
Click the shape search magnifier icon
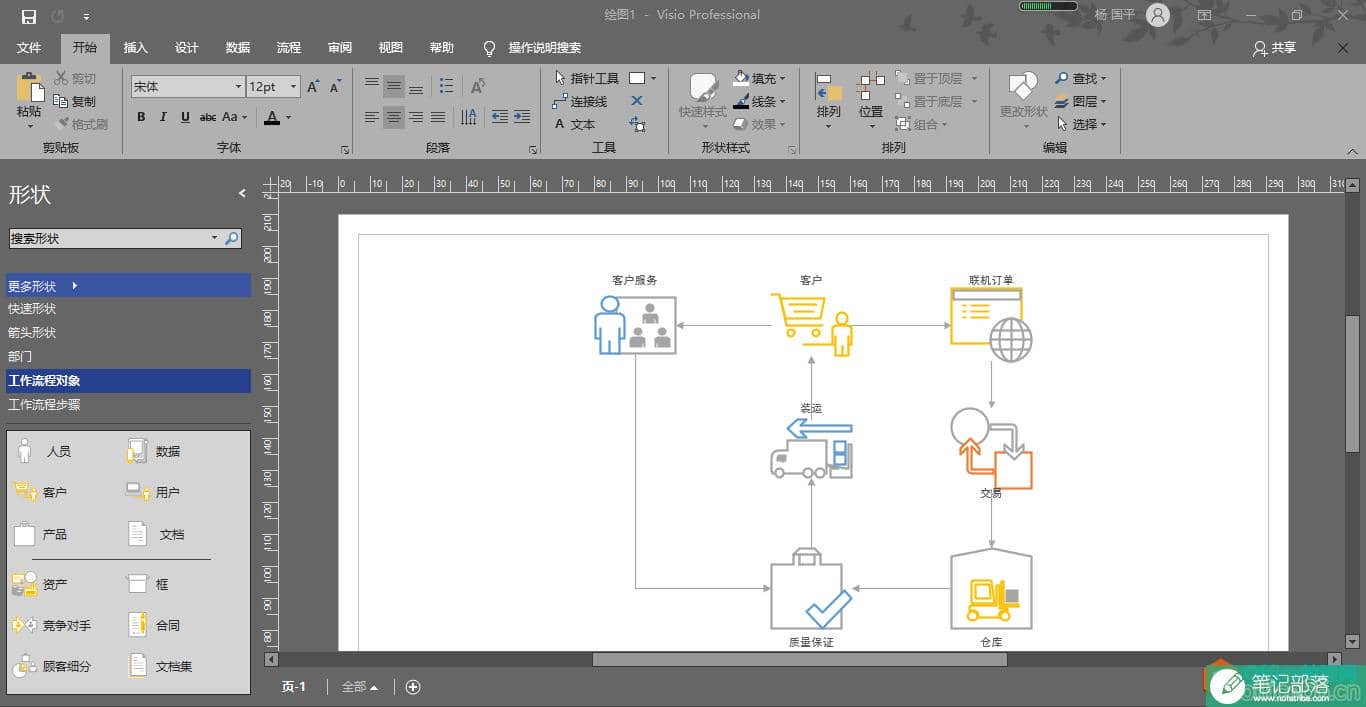[x=232, y=238]
